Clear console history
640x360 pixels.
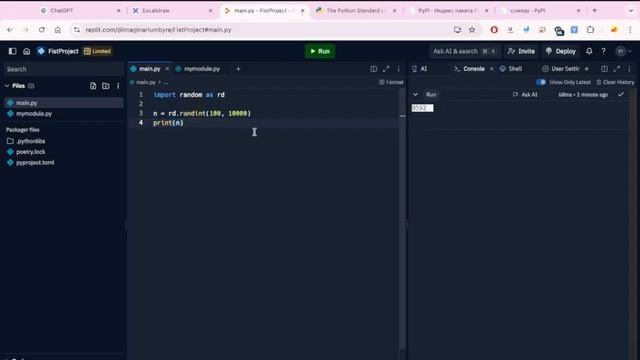coord(615,82)
